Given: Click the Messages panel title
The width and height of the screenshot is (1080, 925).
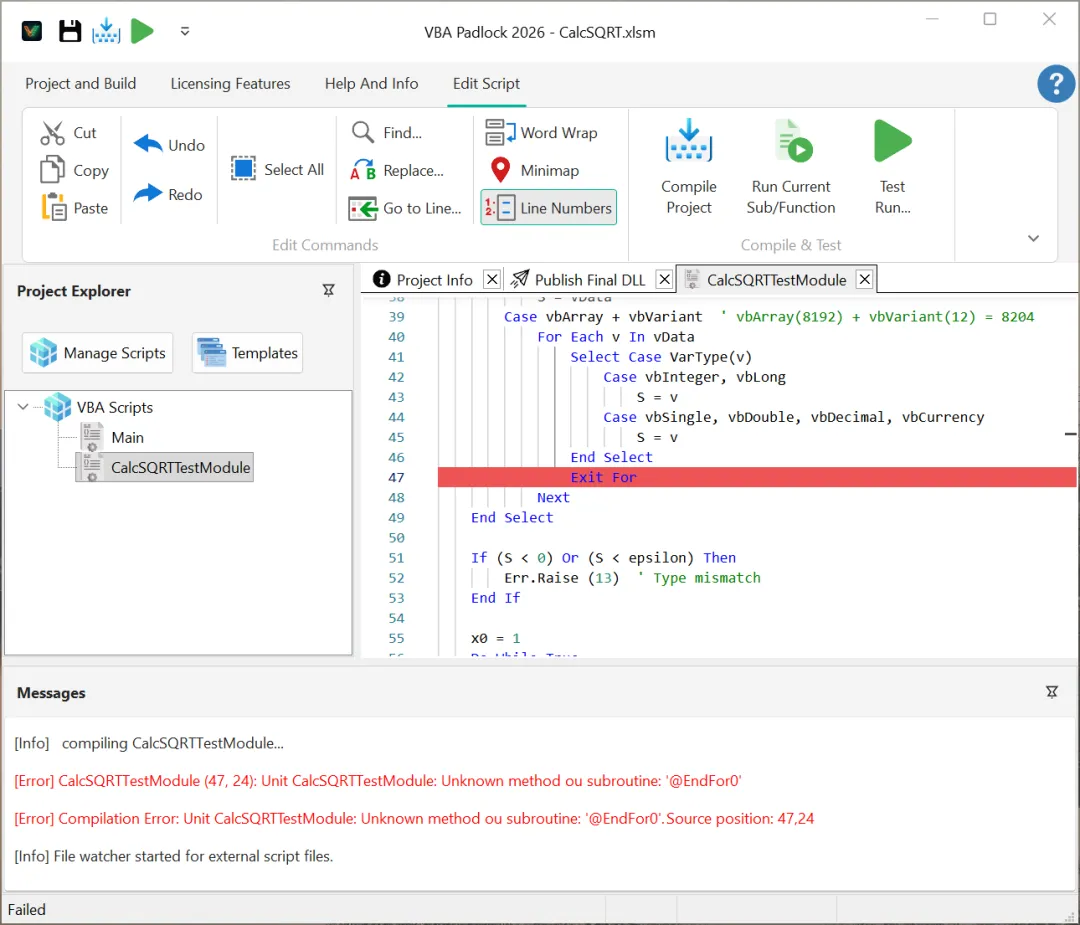Looking at the screenshot, I should click(51, 693).
